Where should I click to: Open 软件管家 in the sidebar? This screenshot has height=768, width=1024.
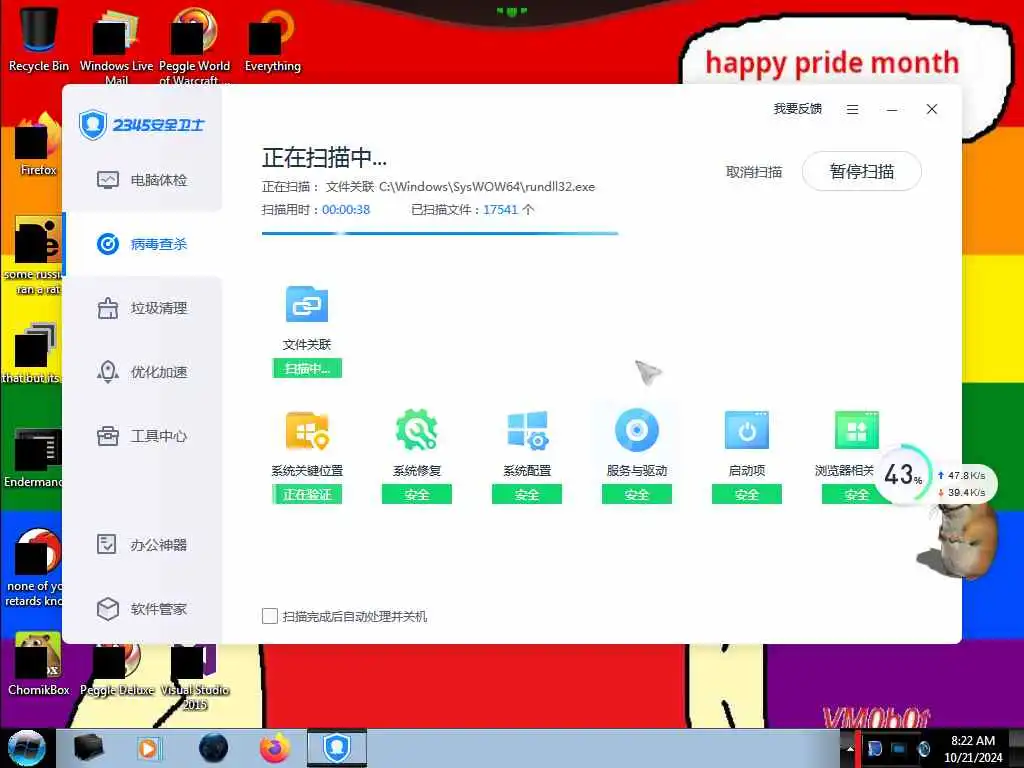click(x=142, y=609)
